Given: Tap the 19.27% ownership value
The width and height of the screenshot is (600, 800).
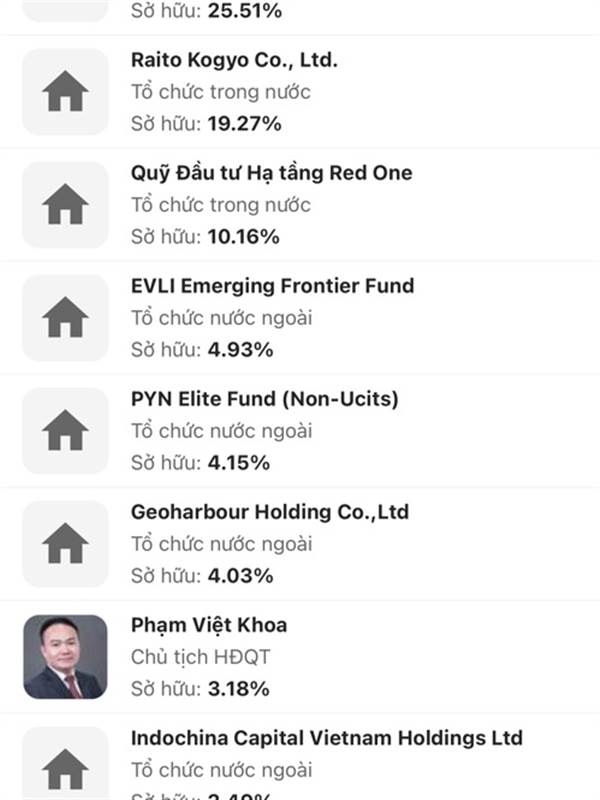Looking at the screenshot, I should (244, 124).
